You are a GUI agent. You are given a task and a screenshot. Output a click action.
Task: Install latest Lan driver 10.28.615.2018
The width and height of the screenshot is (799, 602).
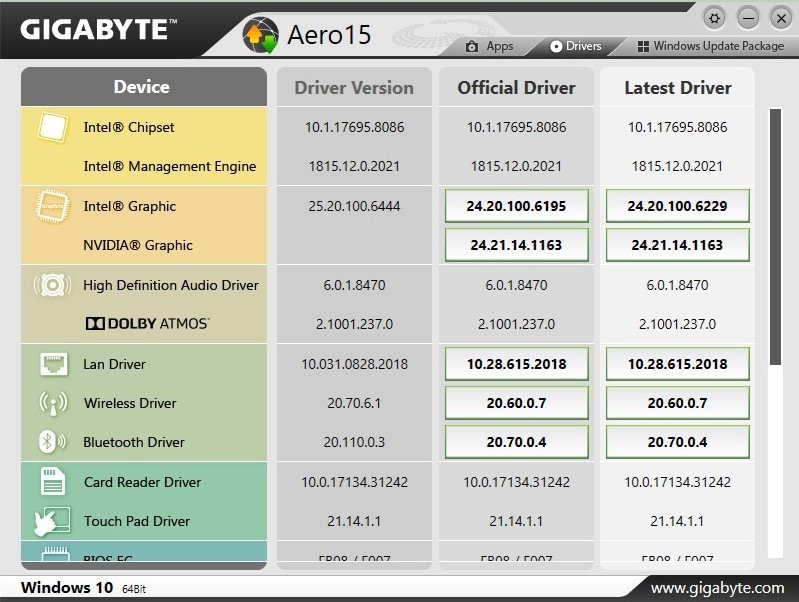pos(677,364)
